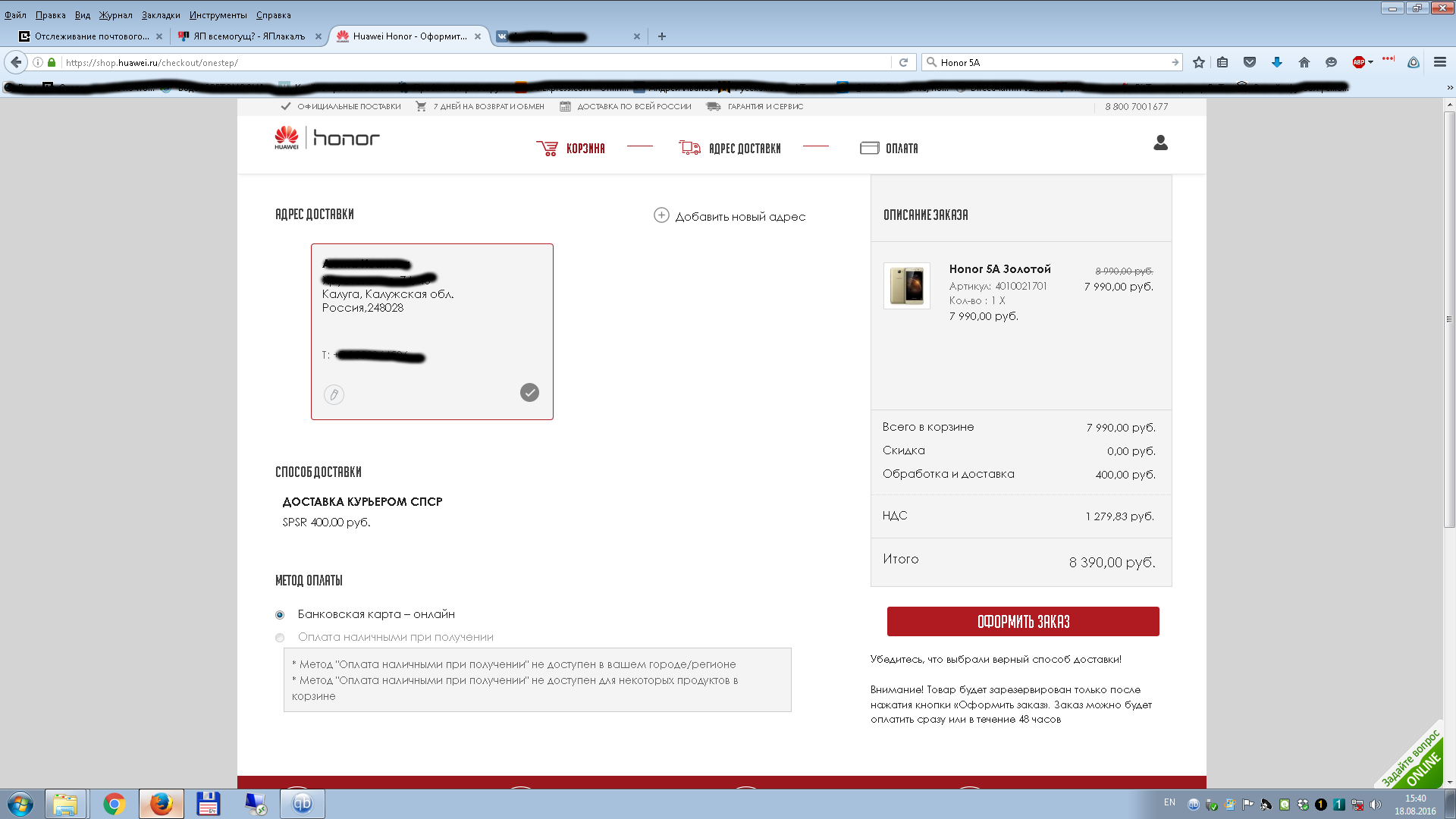Click the Adblock Plus icon

point(1359,62)
